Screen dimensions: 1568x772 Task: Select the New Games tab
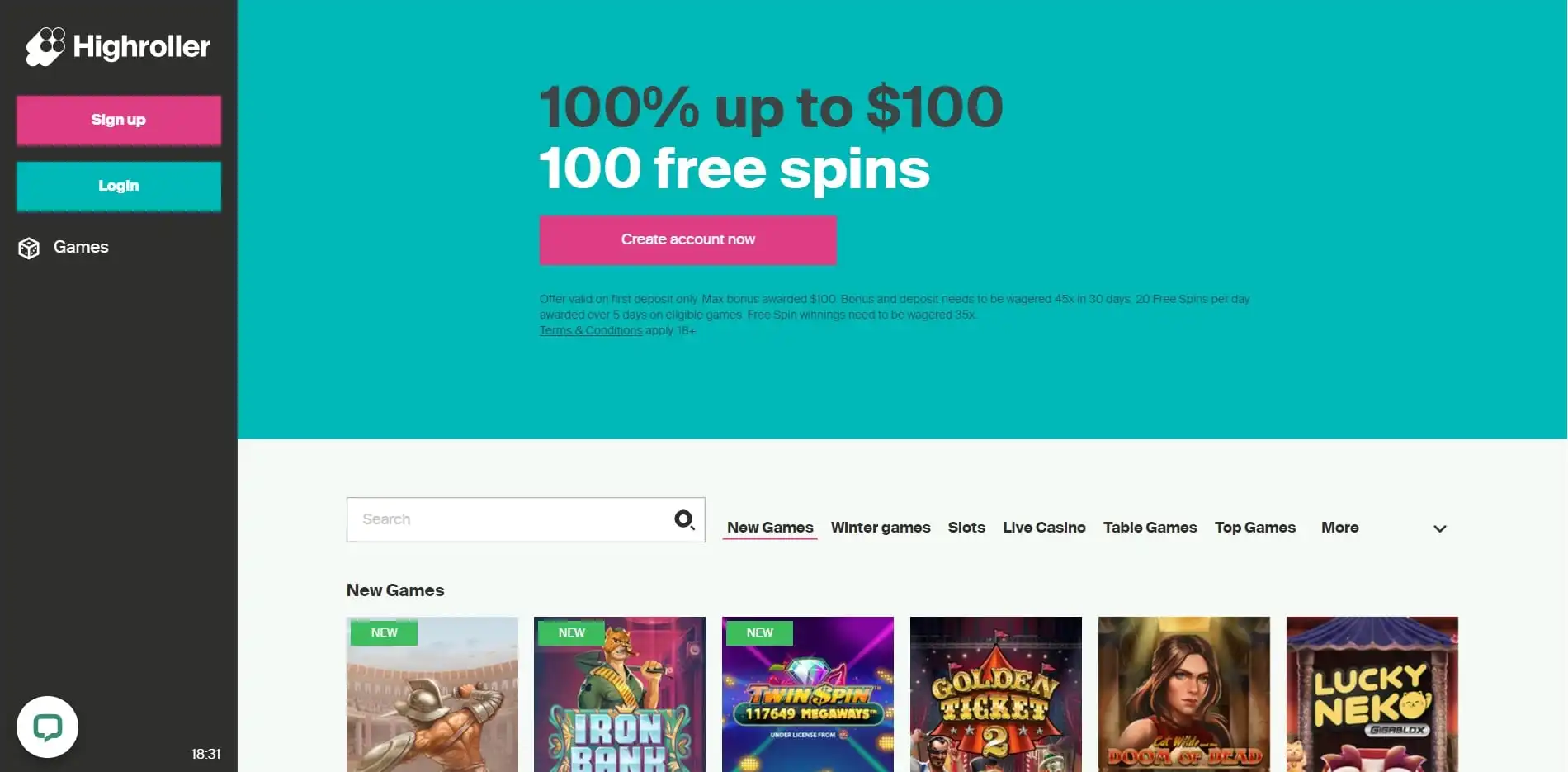pos(770,528)
